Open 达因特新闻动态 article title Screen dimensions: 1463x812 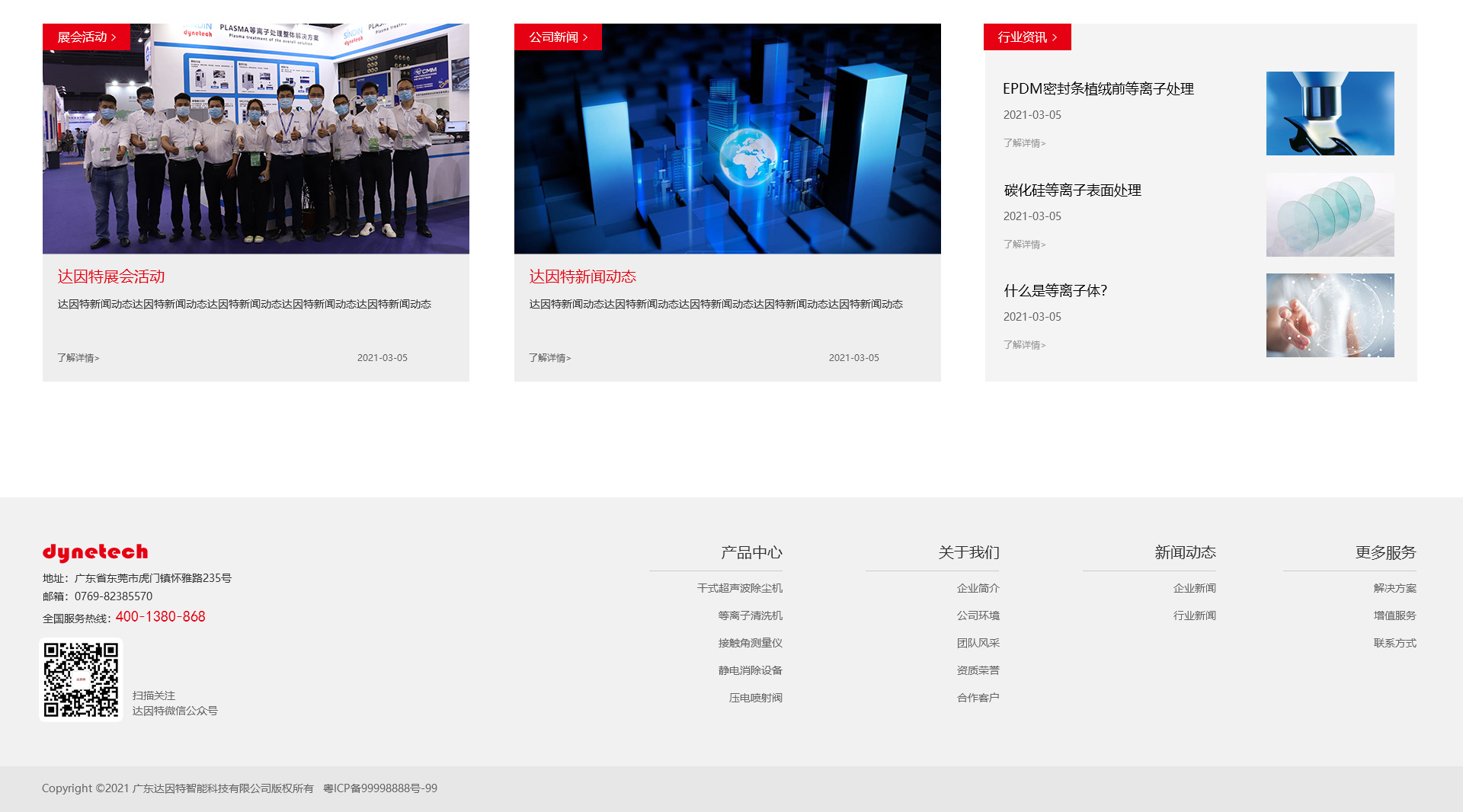(x=582, y=277)
